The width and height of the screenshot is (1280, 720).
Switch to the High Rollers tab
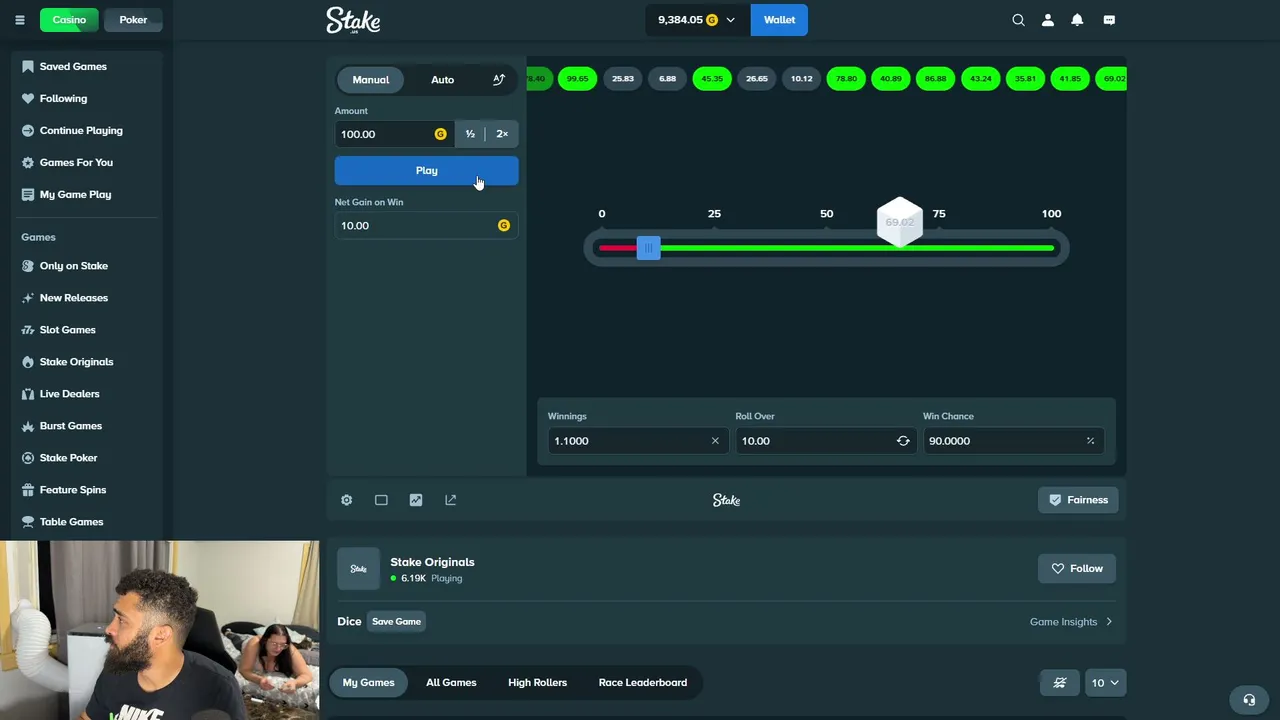coord(537,683)
